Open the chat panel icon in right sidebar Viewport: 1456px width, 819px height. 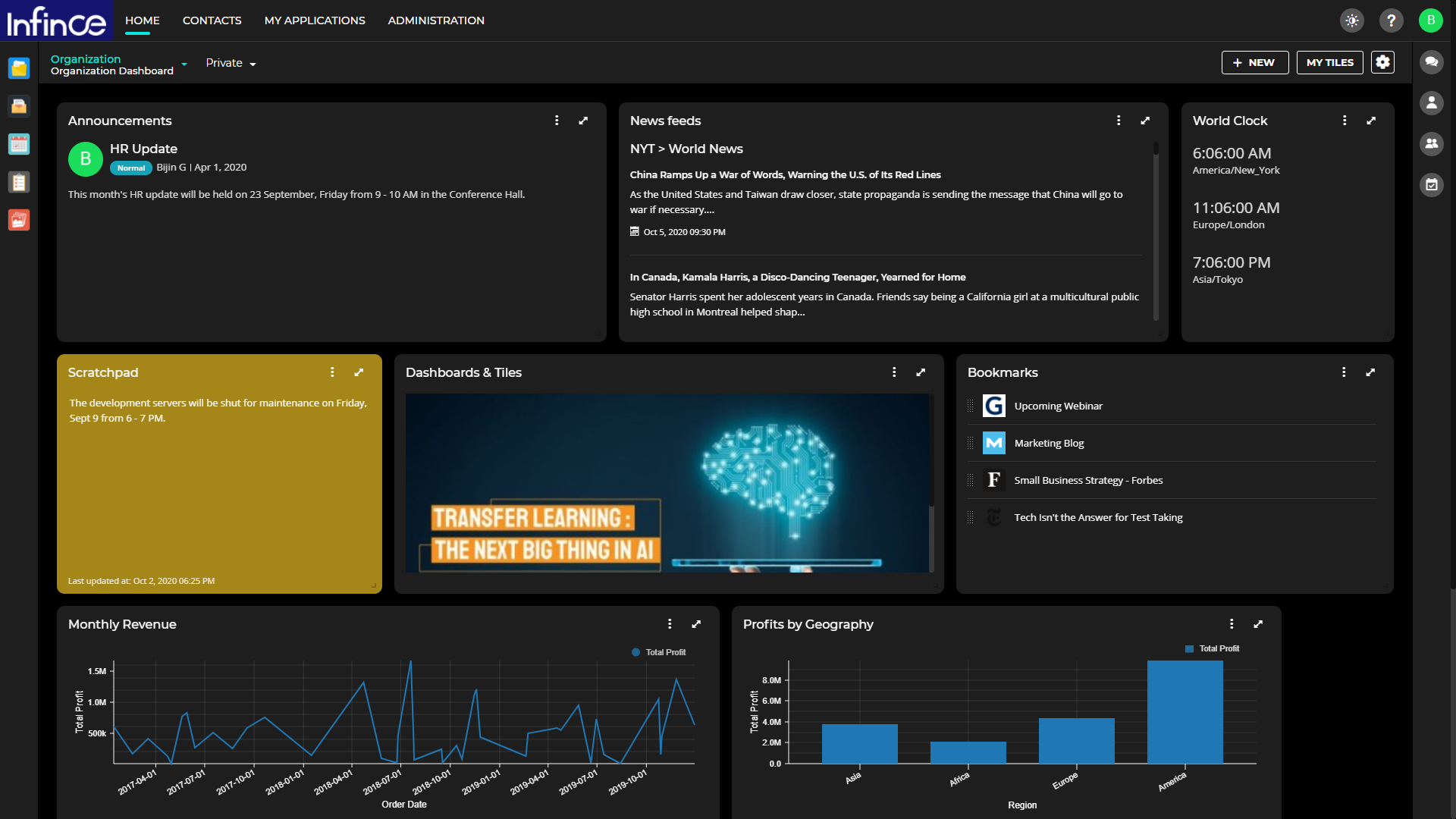pyautogui.click(x=1432, y=62)
